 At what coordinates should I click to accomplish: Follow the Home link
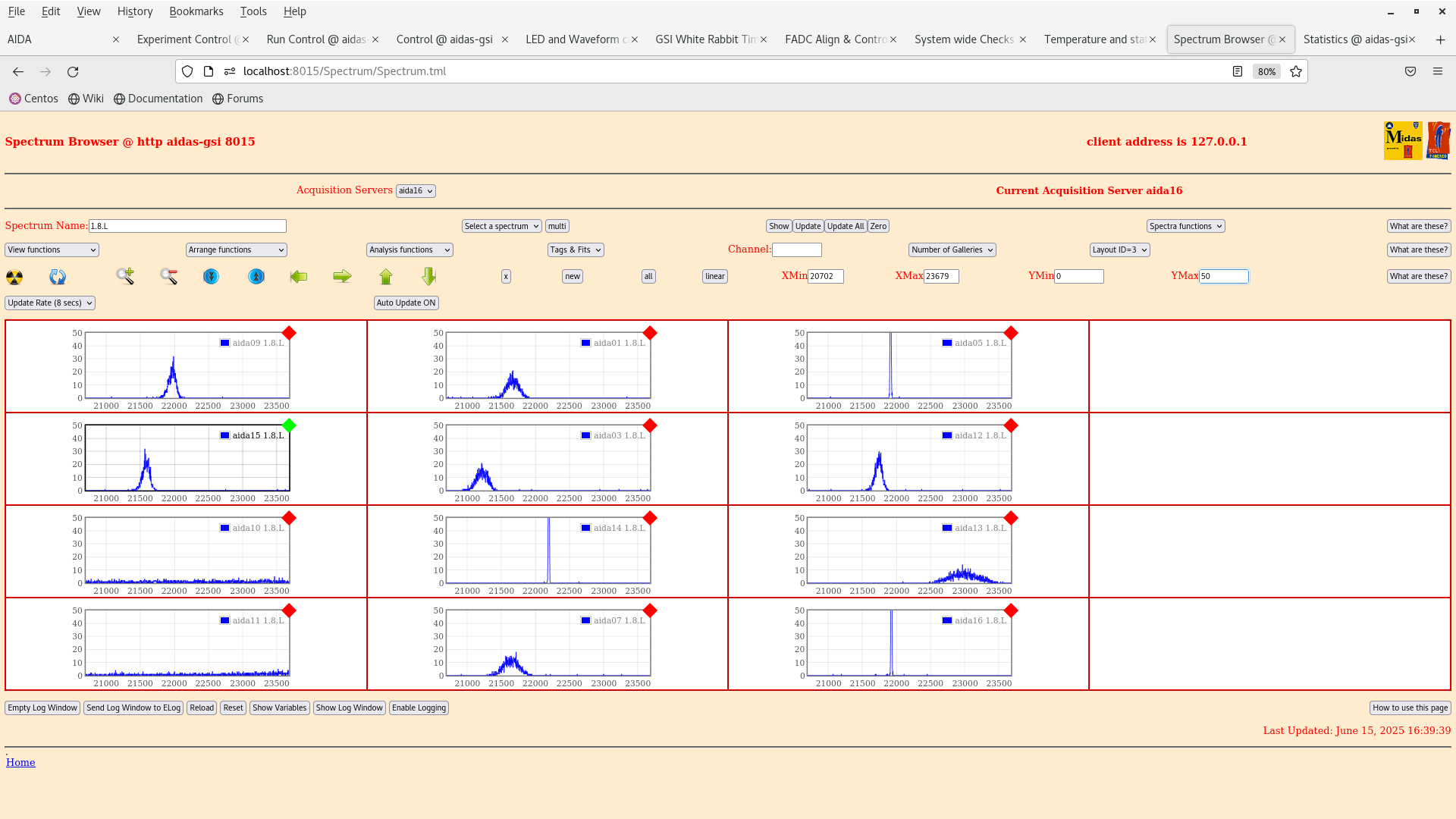(x=20, y=763)
